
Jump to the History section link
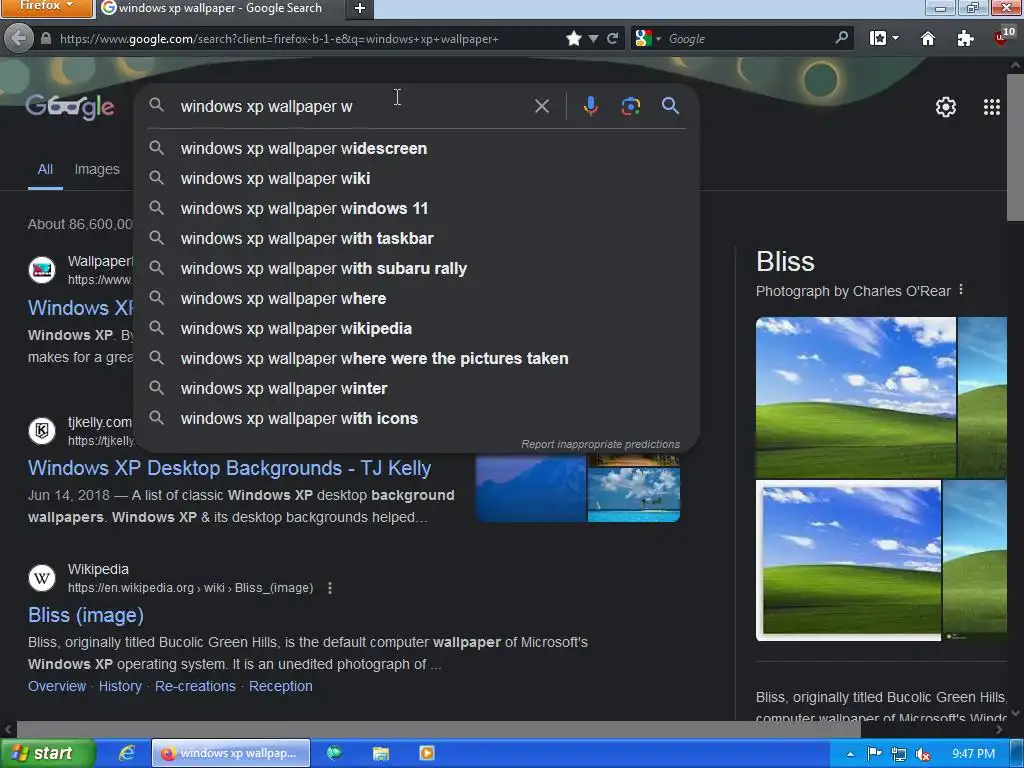pos(120,686)
